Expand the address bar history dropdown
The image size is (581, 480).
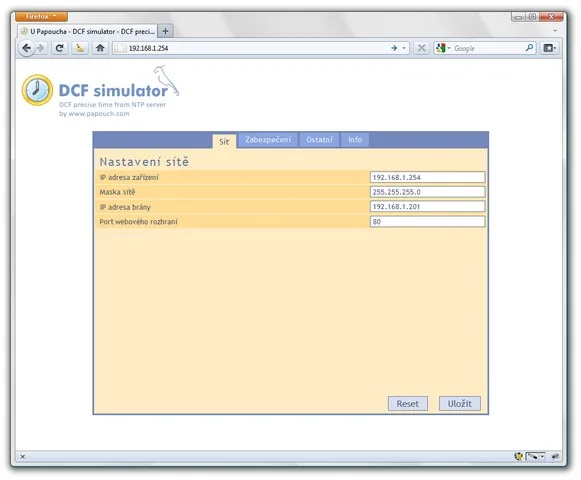click(404, 48)
